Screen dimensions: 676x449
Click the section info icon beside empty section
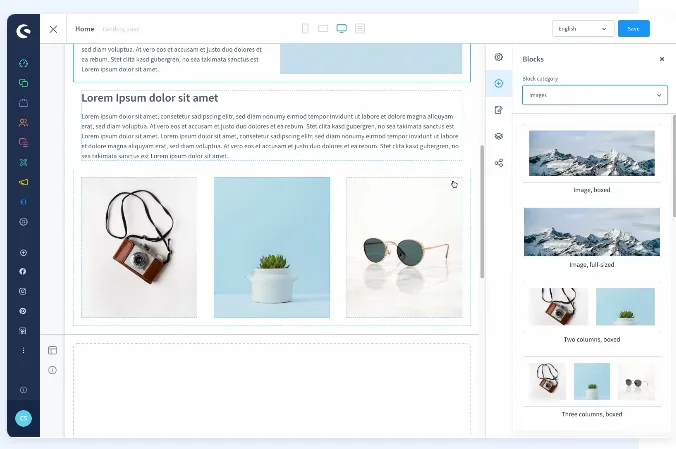coord(53,370)
